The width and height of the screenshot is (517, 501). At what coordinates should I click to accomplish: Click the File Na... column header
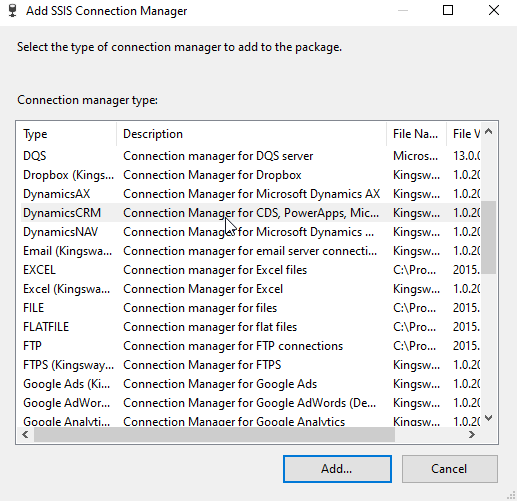pyautogui.click(x=417, y=134)
